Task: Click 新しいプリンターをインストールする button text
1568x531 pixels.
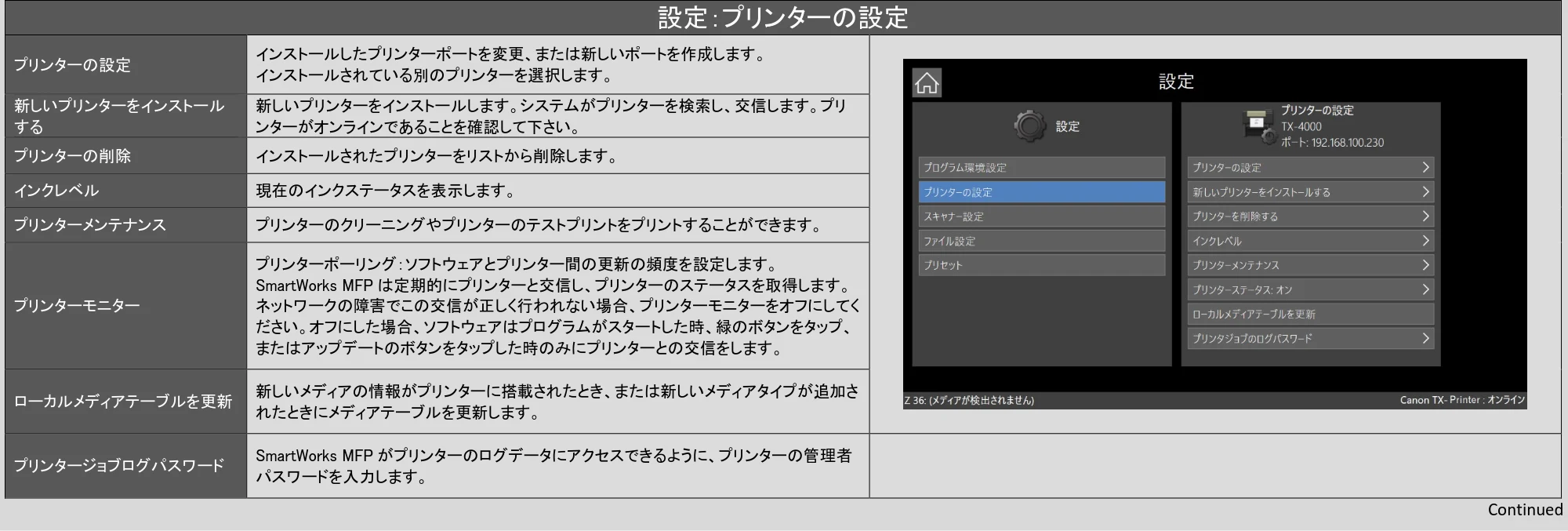Action: 1261,192
